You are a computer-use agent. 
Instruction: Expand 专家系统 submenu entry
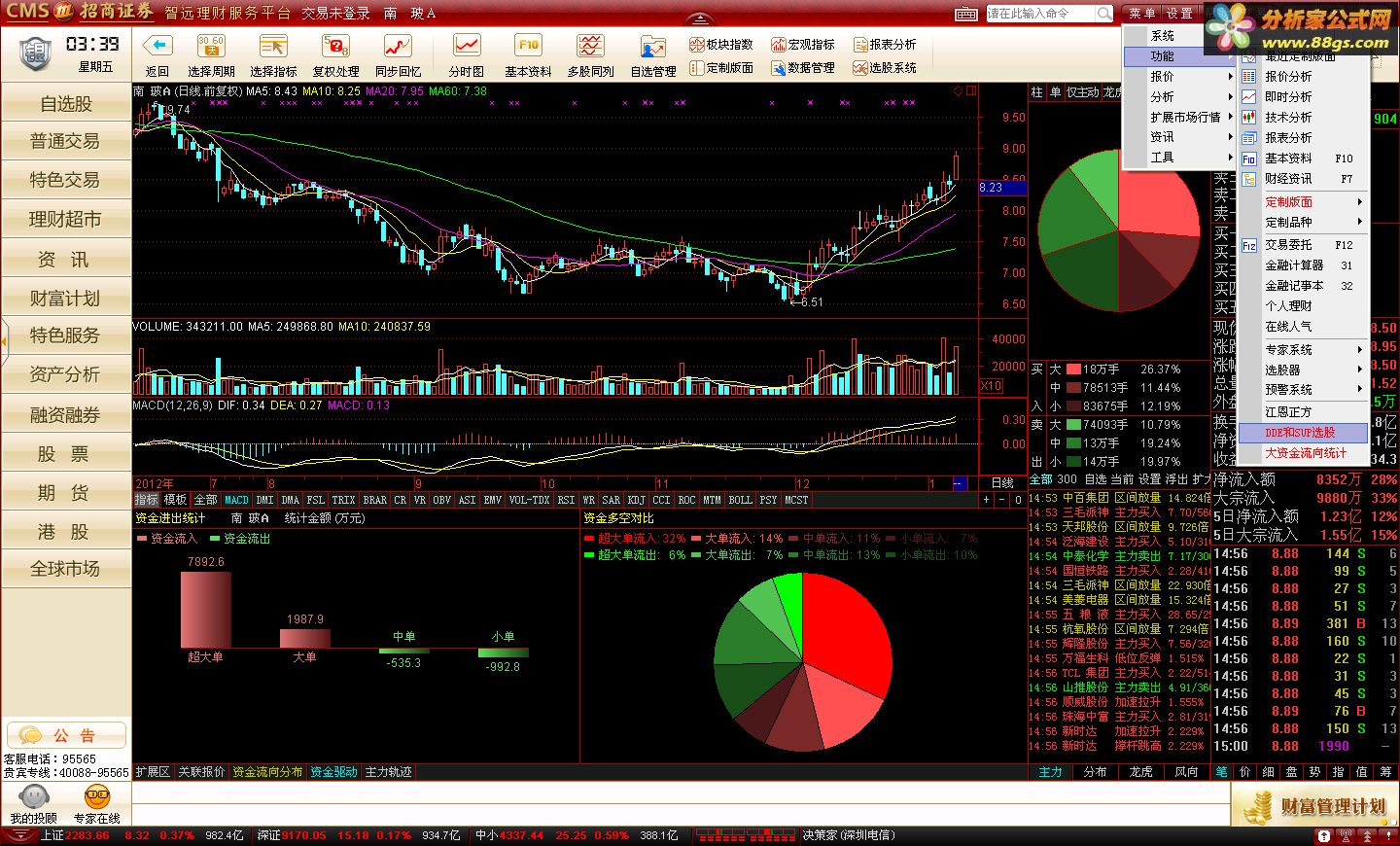click(x=1303, y=349)
